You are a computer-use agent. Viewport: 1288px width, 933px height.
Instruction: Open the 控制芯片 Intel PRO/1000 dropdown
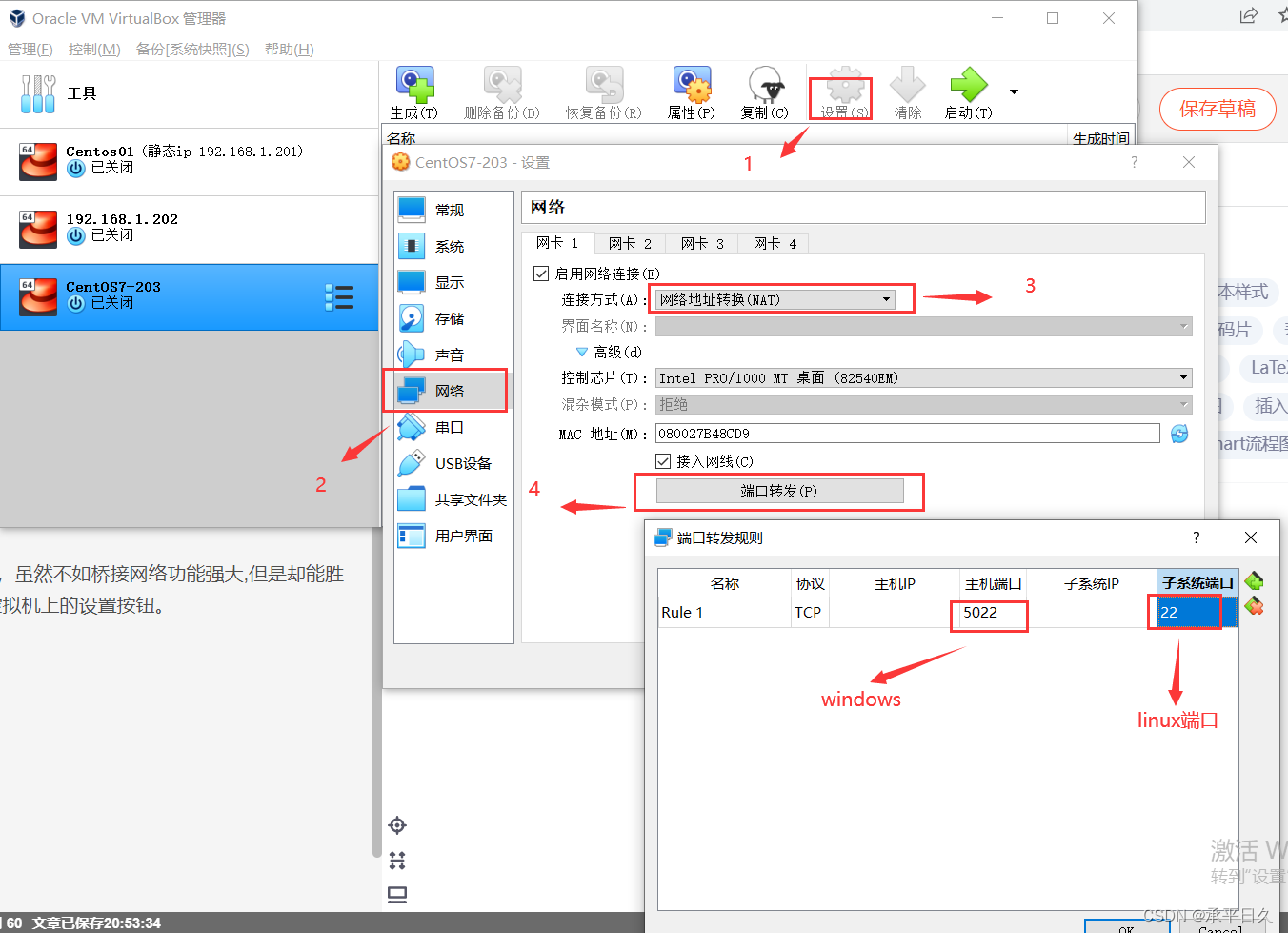pyautogui.click(x=924, y=378)
